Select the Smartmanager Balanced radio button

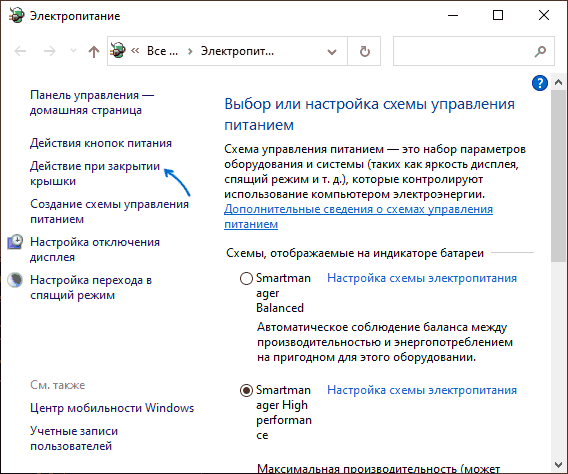(x=246, y=278)
